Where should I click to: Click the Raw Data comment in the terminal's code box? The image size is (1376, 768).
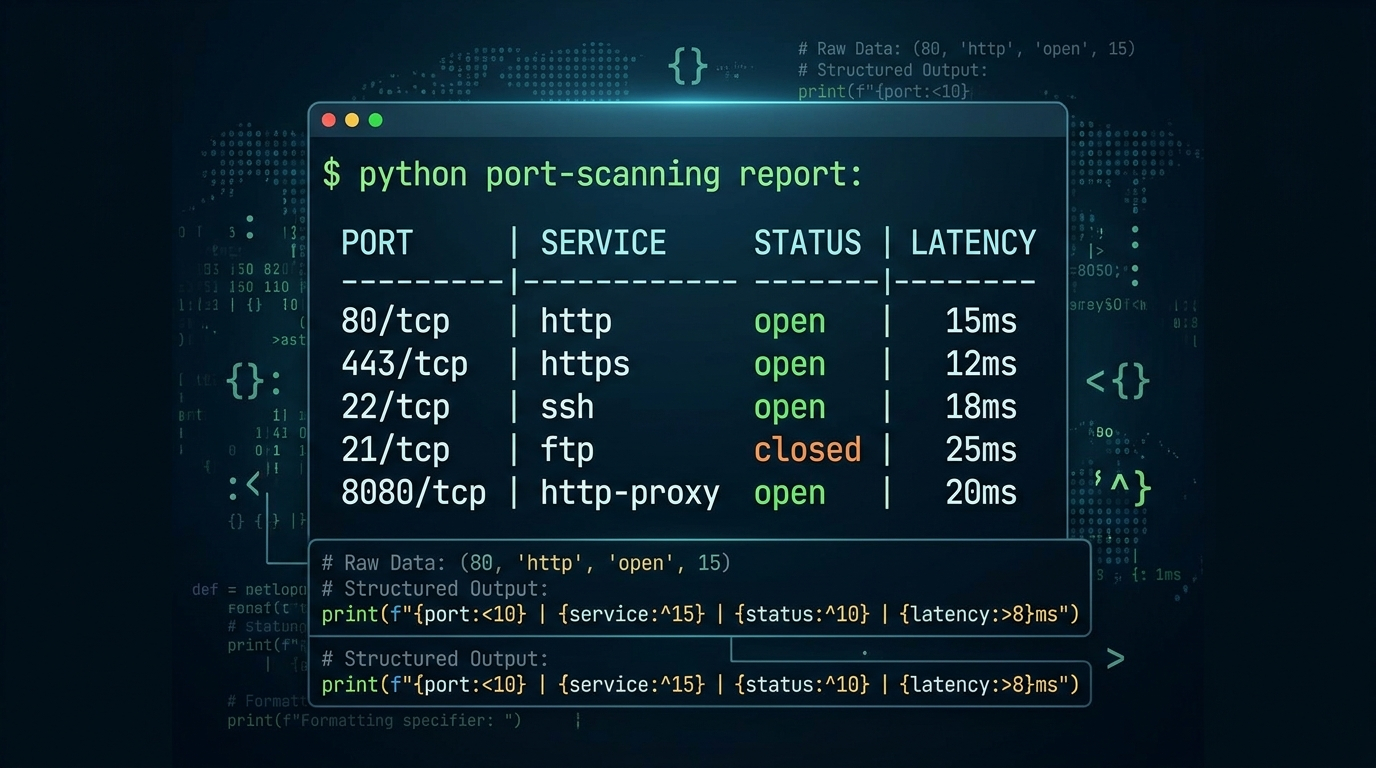click(x=526, y=563)
